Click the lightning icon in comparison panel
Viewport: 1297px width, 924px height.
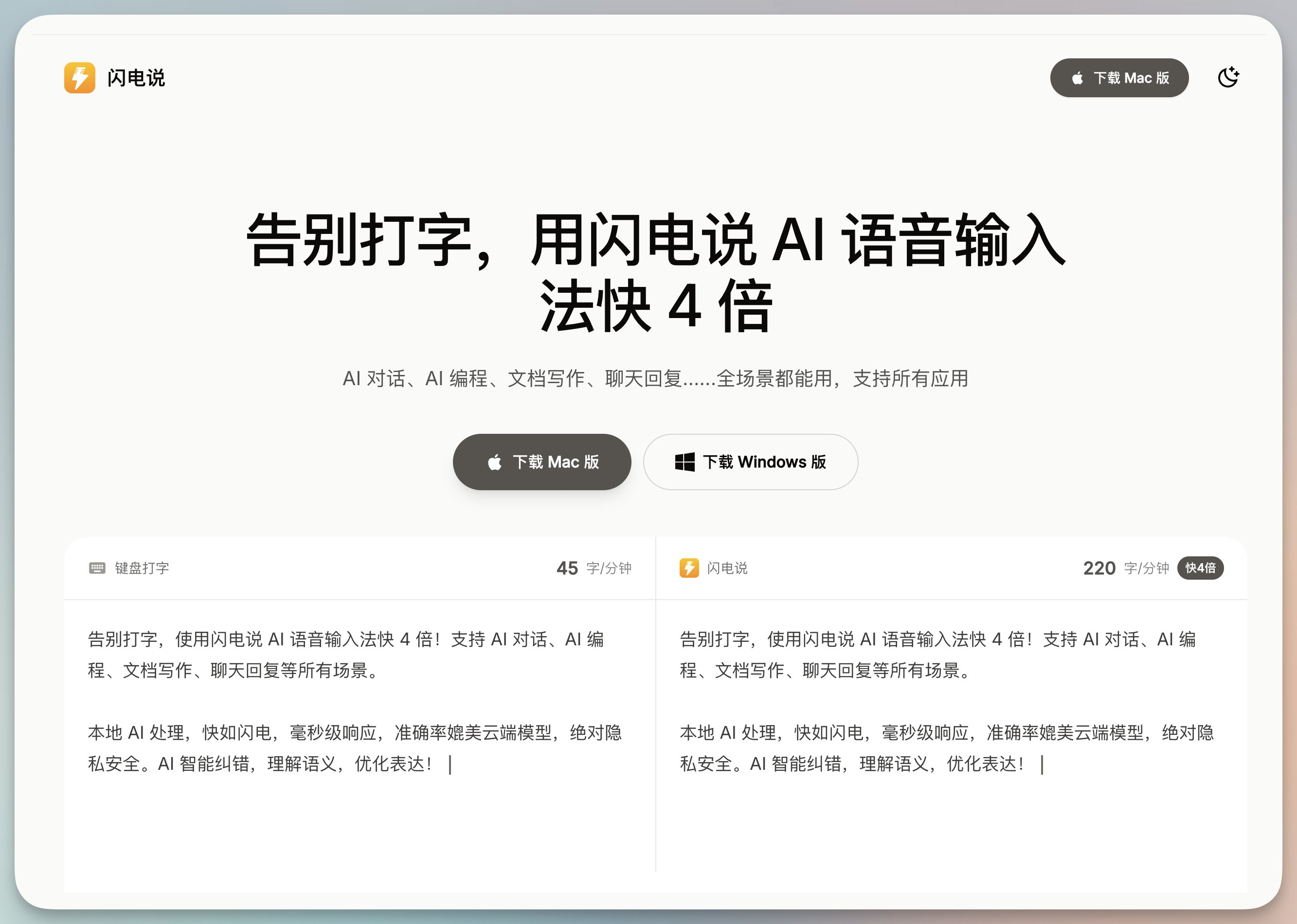pos(688,568)
